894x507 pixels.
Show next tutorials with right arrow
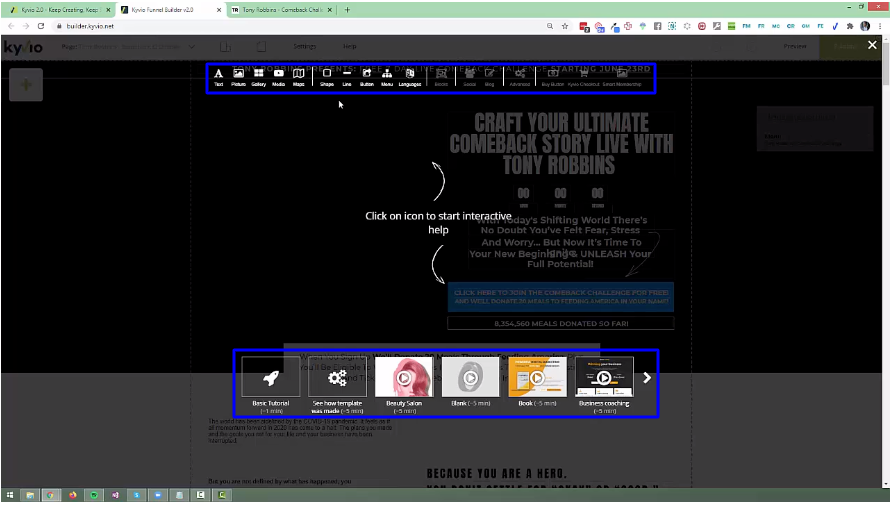[648, 379]
